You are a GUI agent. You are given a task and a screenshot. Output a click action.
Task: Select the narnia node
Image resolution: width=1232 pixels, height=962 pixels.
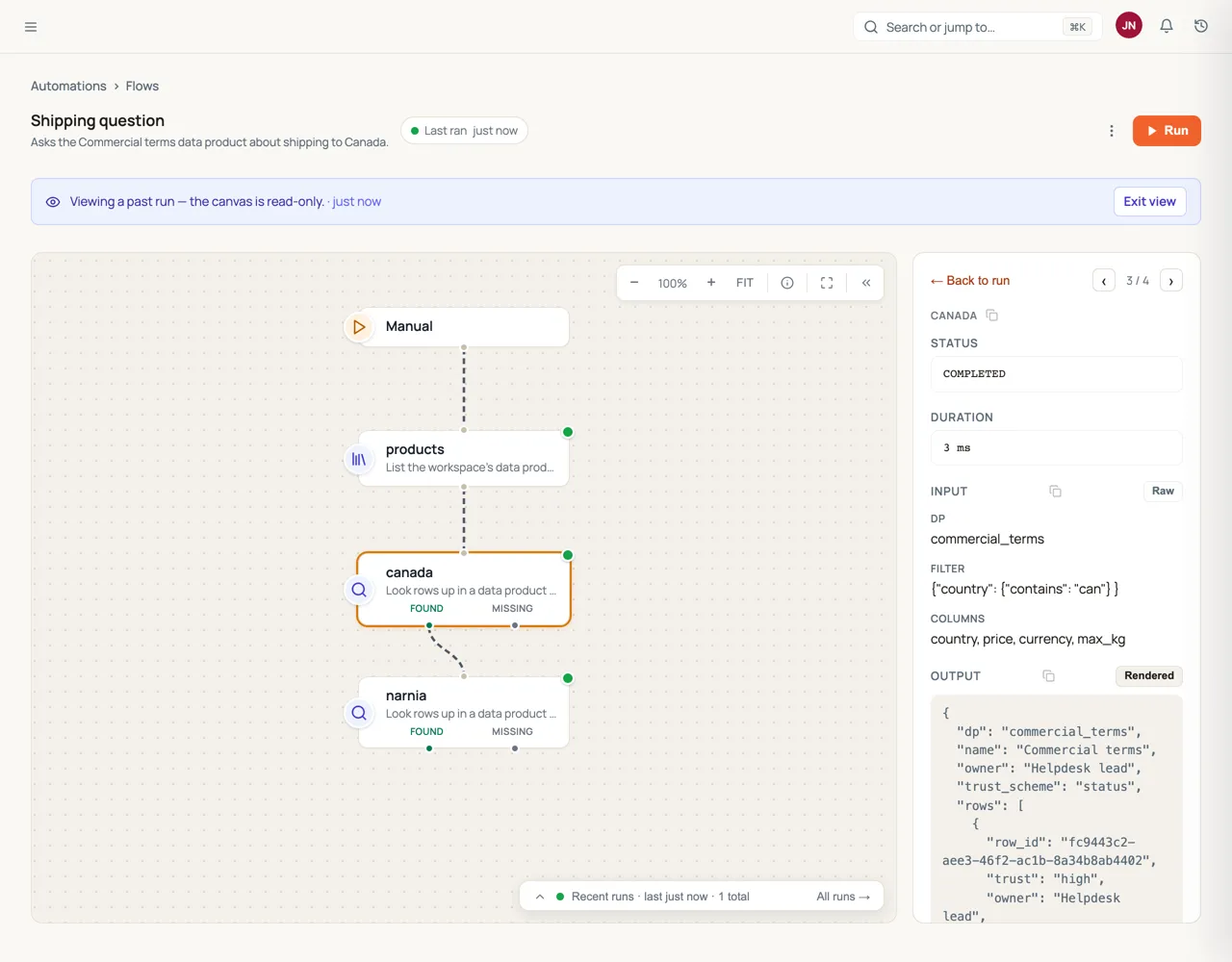464,712
